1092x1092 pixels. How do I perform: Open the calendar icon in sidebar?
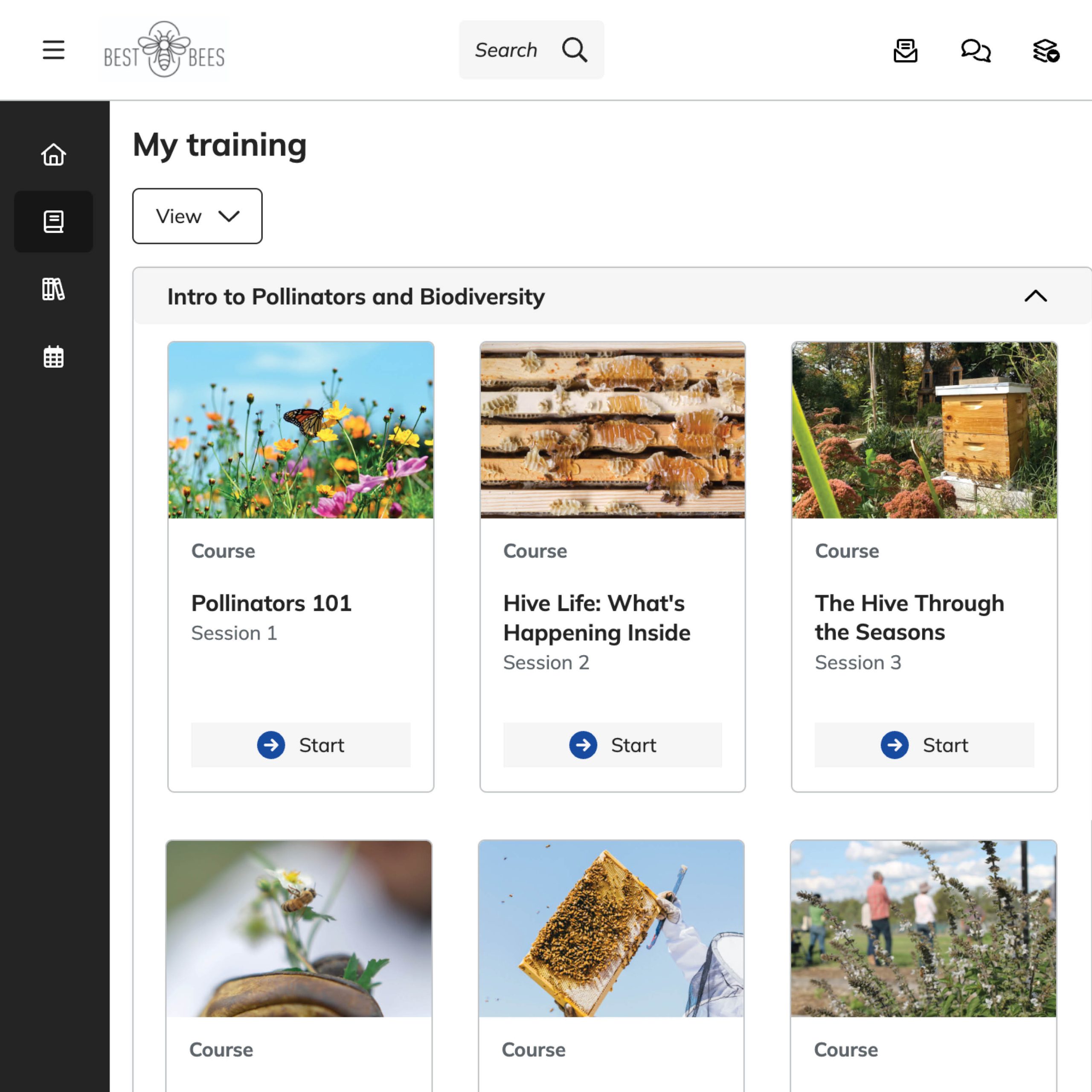click(54, 357)
